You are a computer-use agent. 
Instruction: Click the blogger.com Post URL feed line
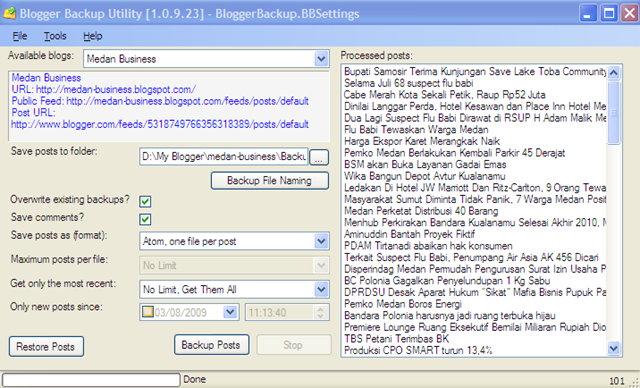[x=160, y=124]
